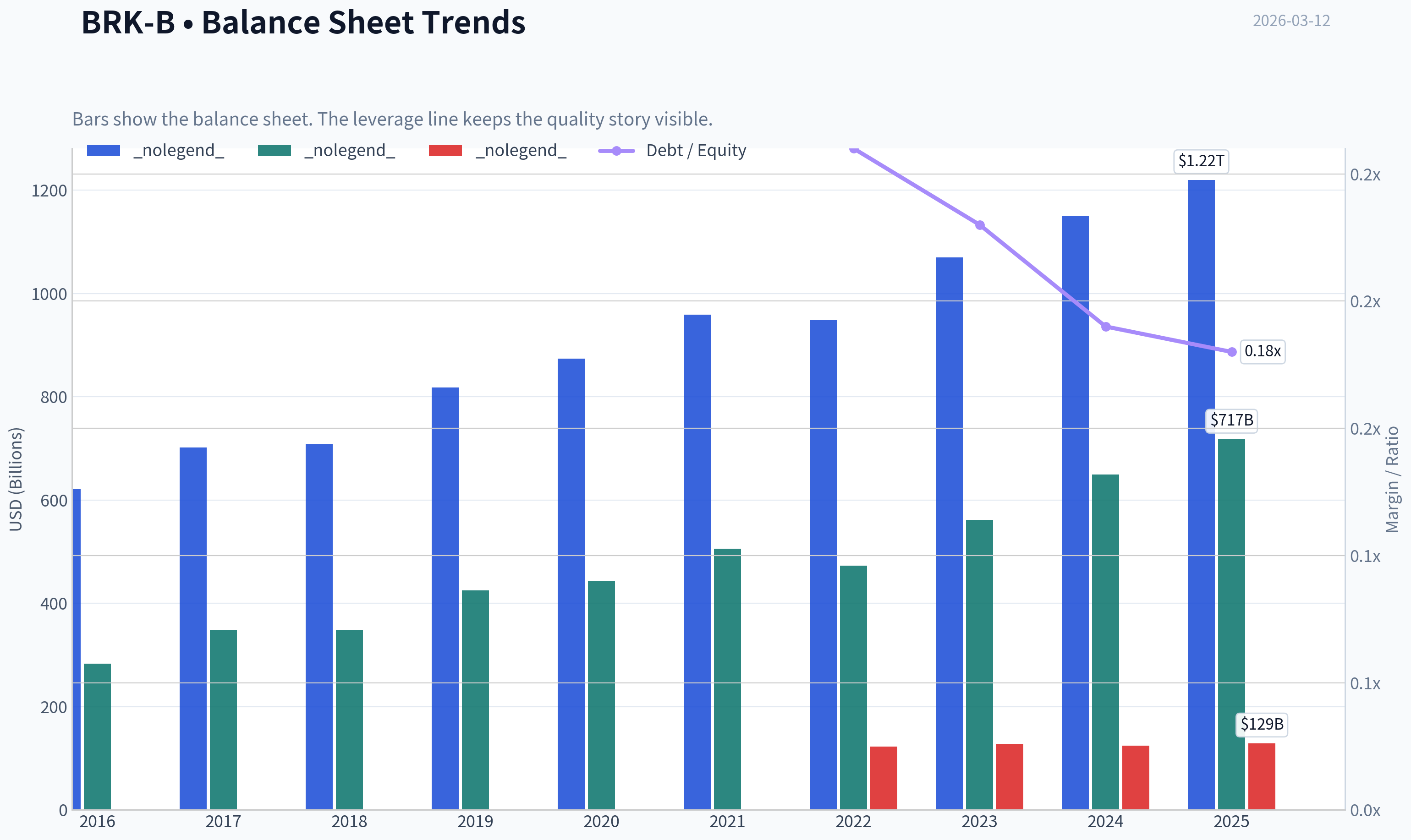Image resolution: width=1411 pixels, height=840 pixels.
Task: Click the 2024 teal bar
Action: coord(1106,642)
